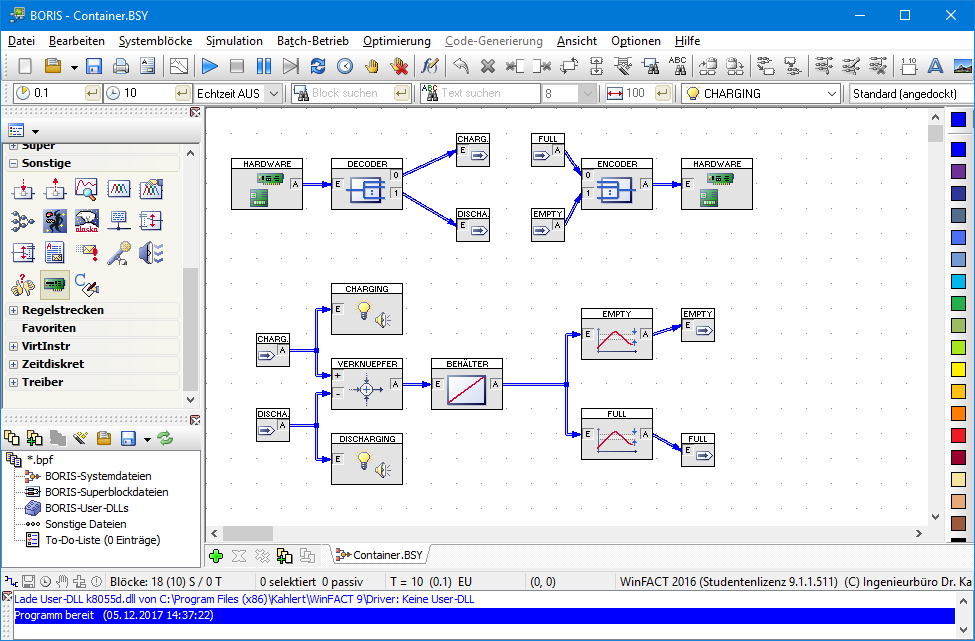
Task: Expand the Treiber category
Action: tap(13, 382)
